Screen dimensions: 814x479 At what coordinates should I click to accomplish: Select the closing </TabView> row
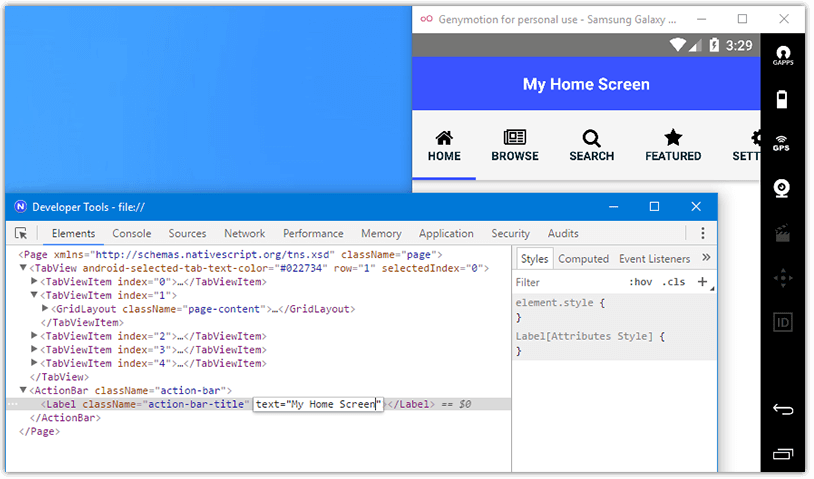(x=59, y=377)
